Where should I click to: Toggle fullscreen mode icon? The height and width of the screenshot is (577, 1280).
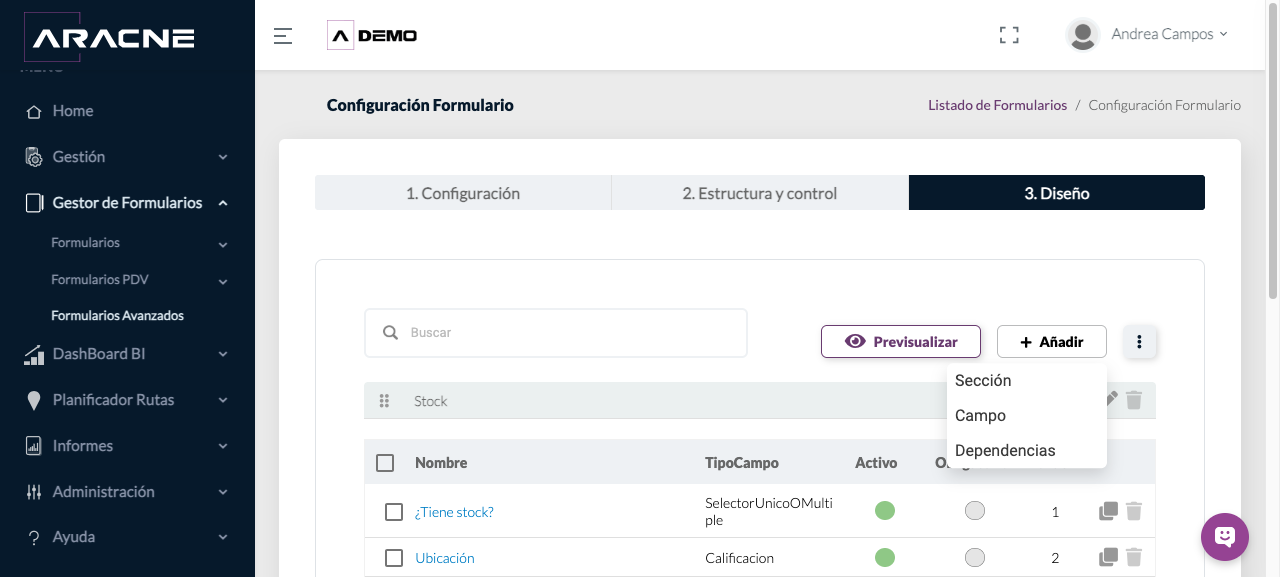tap(1009, 35)
